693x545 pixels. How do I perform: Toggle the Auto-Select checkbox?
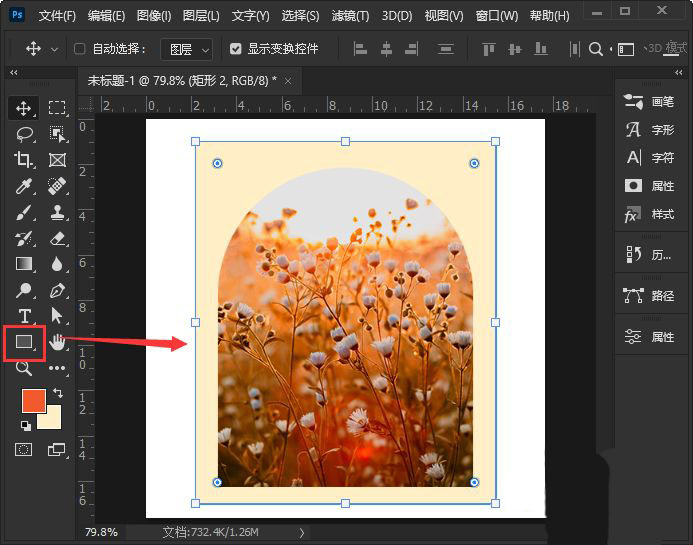(x=80, y=49)
